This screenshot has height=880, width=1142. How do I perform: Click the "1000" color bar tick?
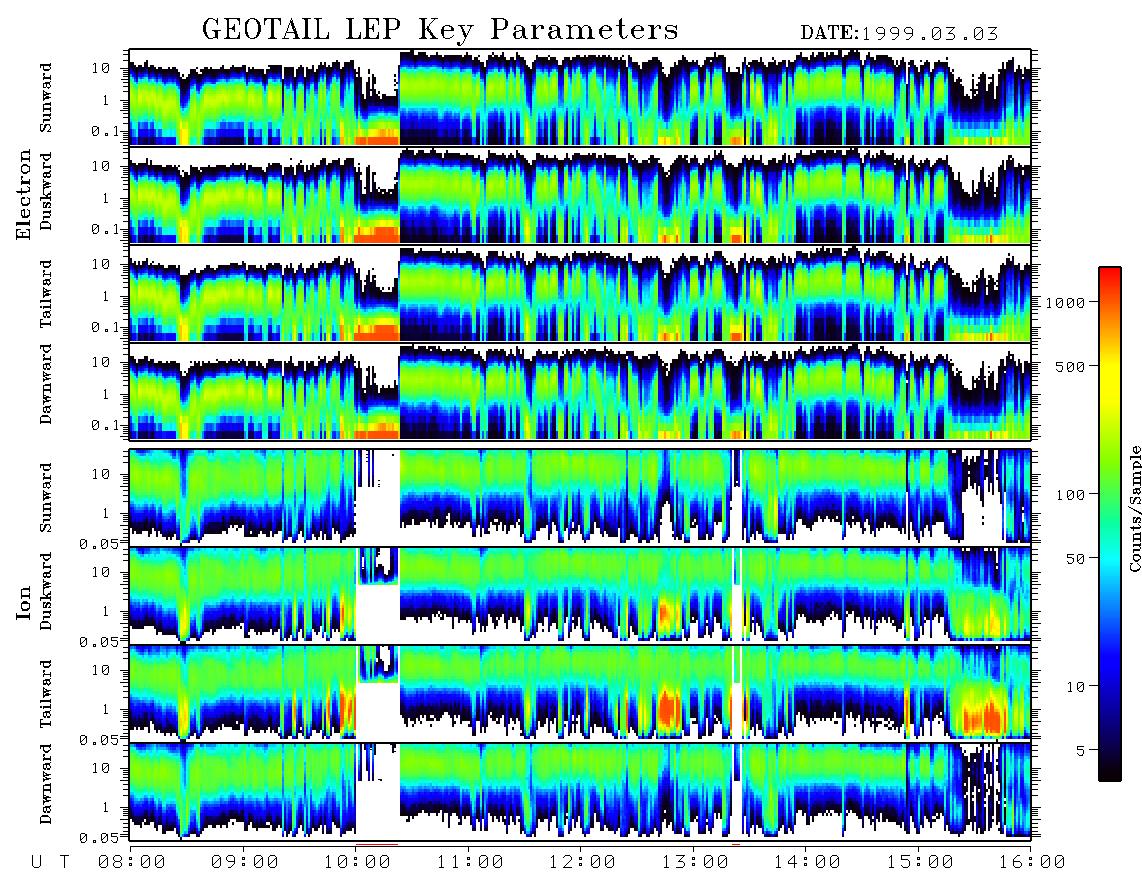tap(1064, 303)
